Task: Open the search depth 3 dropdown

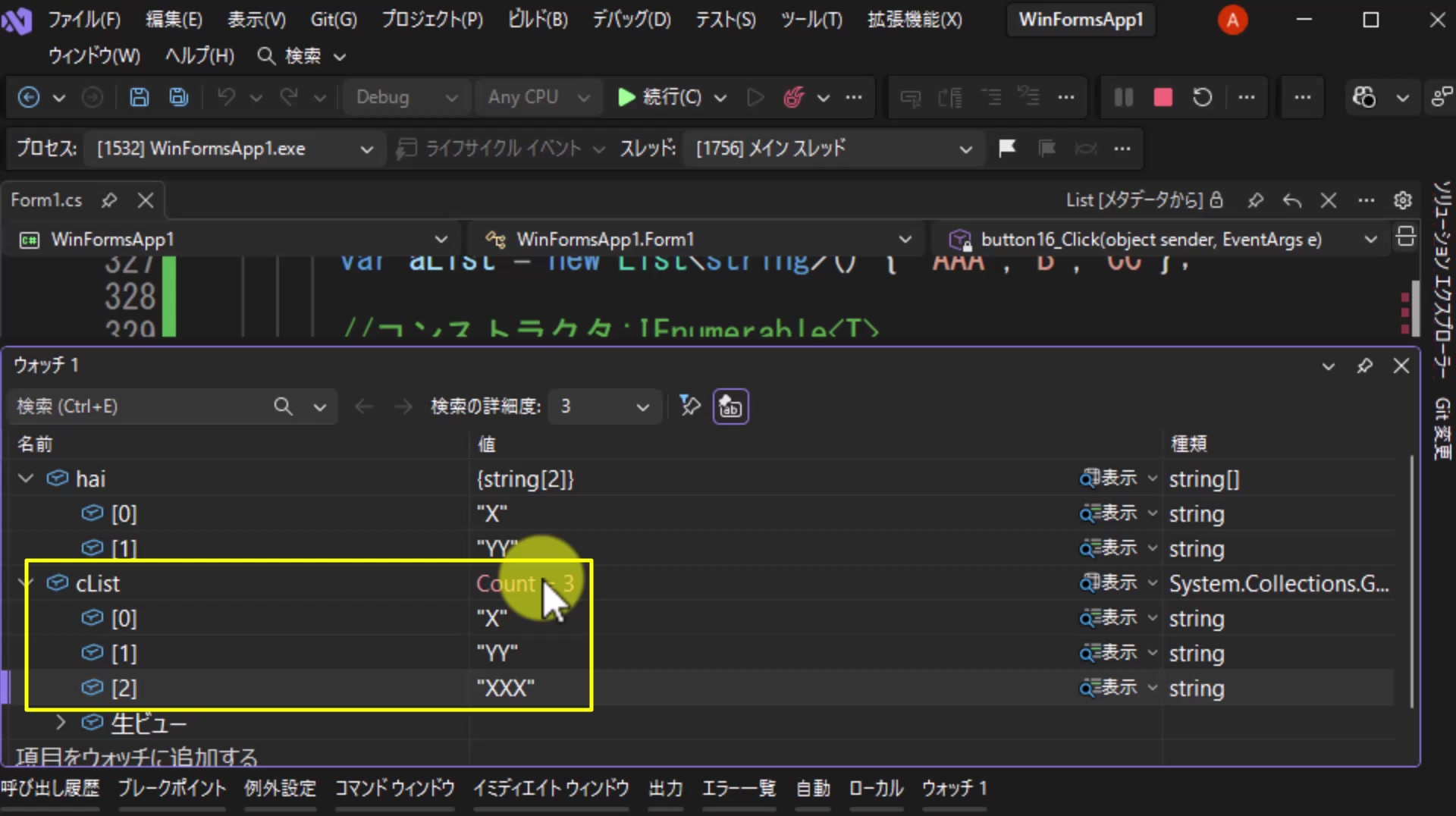Action: pyautogui.click(x=604, y=406)
